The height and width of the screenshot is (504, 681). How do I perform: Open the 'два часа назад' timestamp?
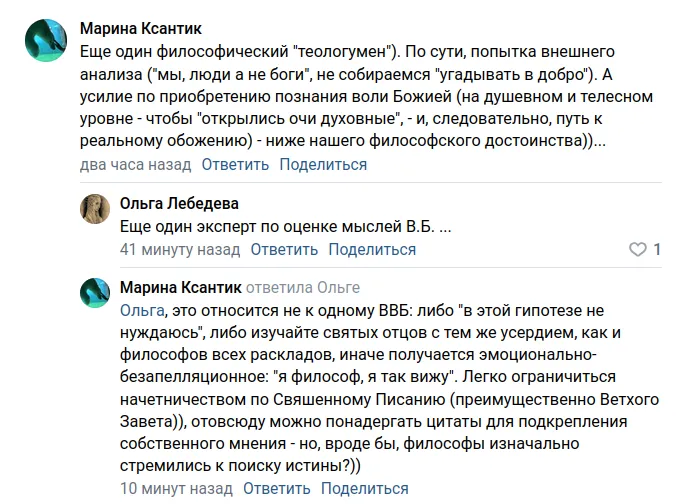(x=135, y=164)
